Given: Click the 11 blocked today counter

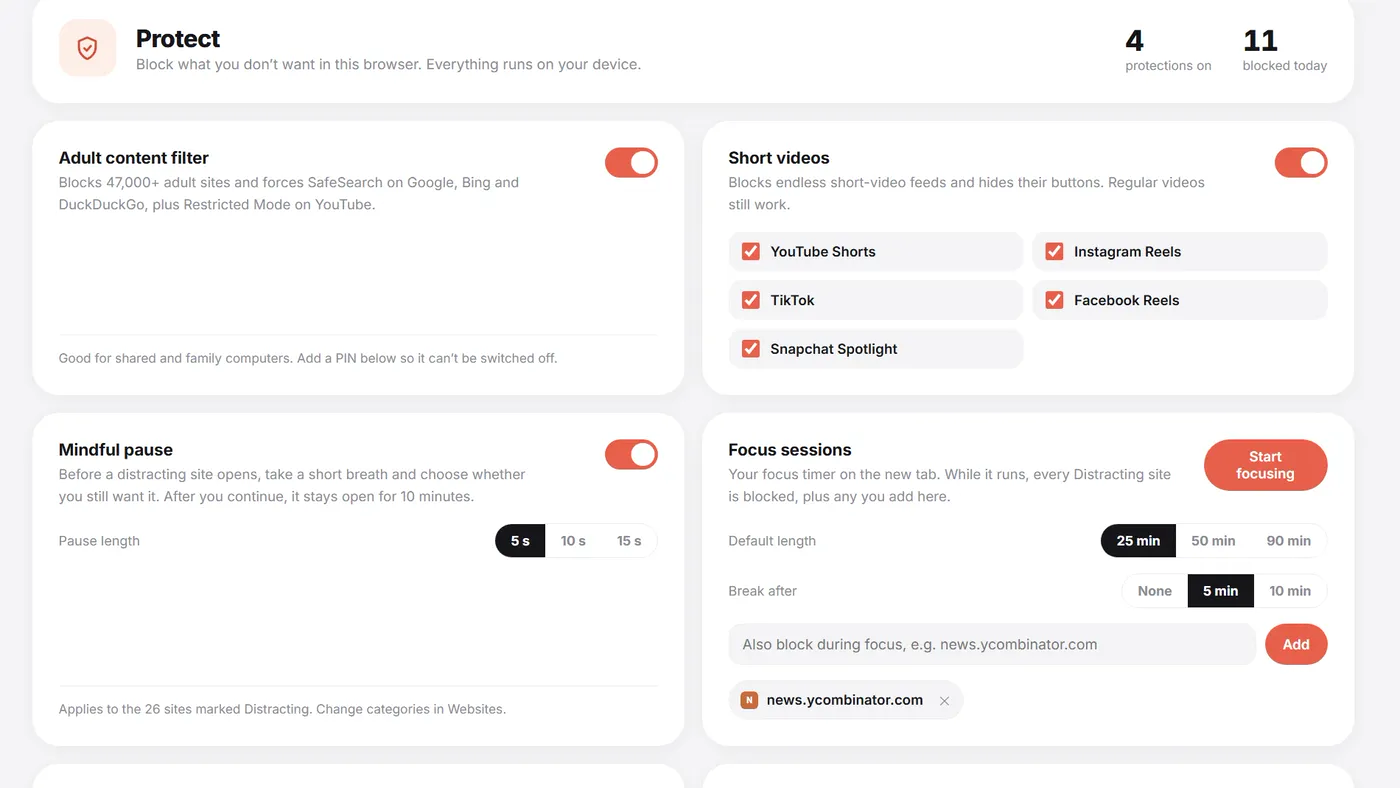Looking at the screenshot, I should pyautogui.click(x=1285, y=50).
